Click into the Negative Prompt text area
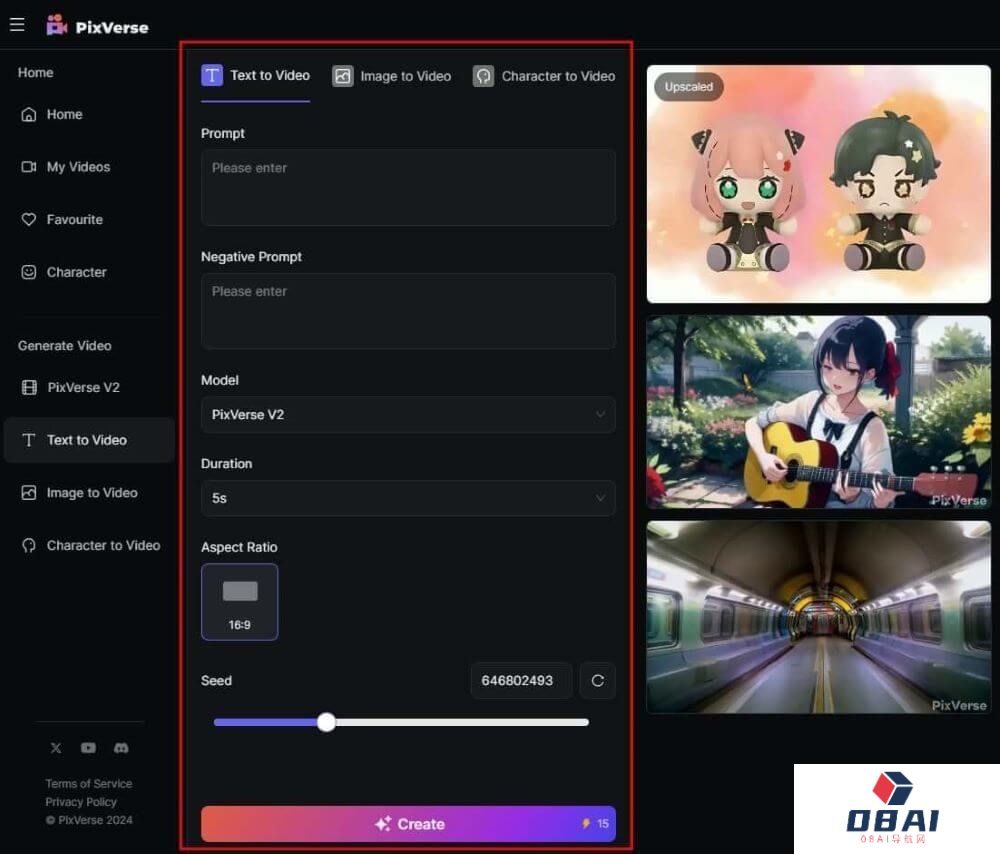1000x854 pixels. (408, 311)
